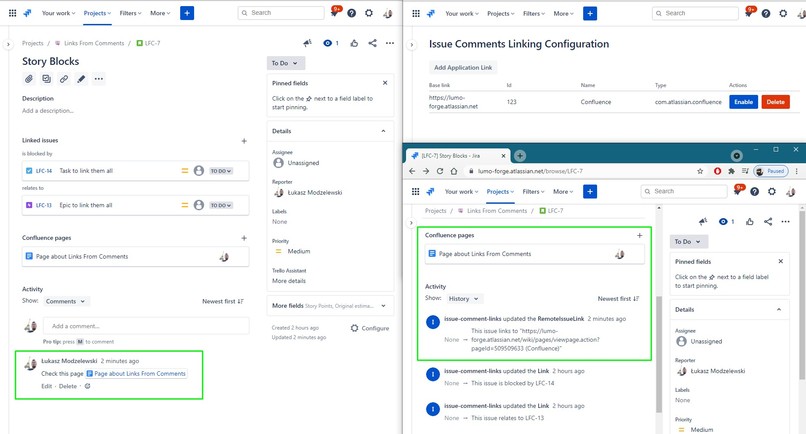Click Enable button for Confluence link
806x434 pixels.
tap(743, 102)
